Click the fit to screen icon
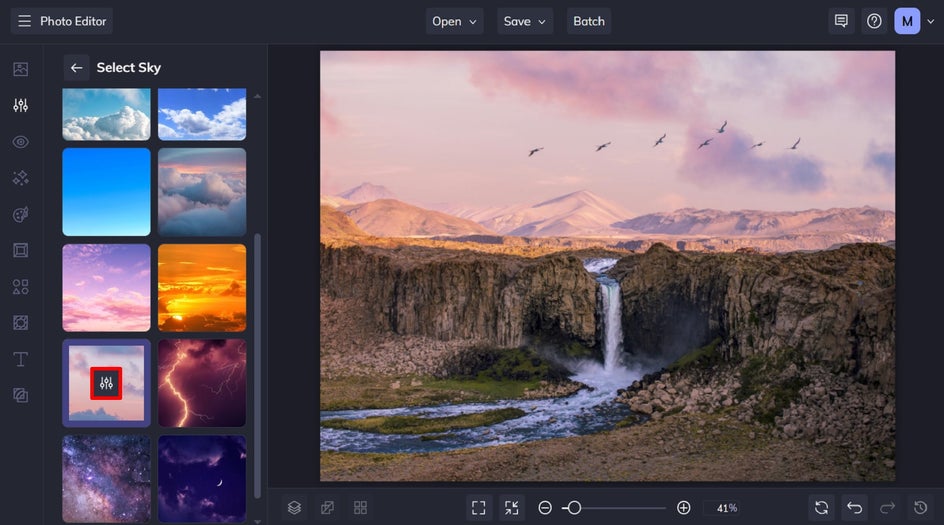Screen dimensions: 944x525 click(x=479, y=508)
